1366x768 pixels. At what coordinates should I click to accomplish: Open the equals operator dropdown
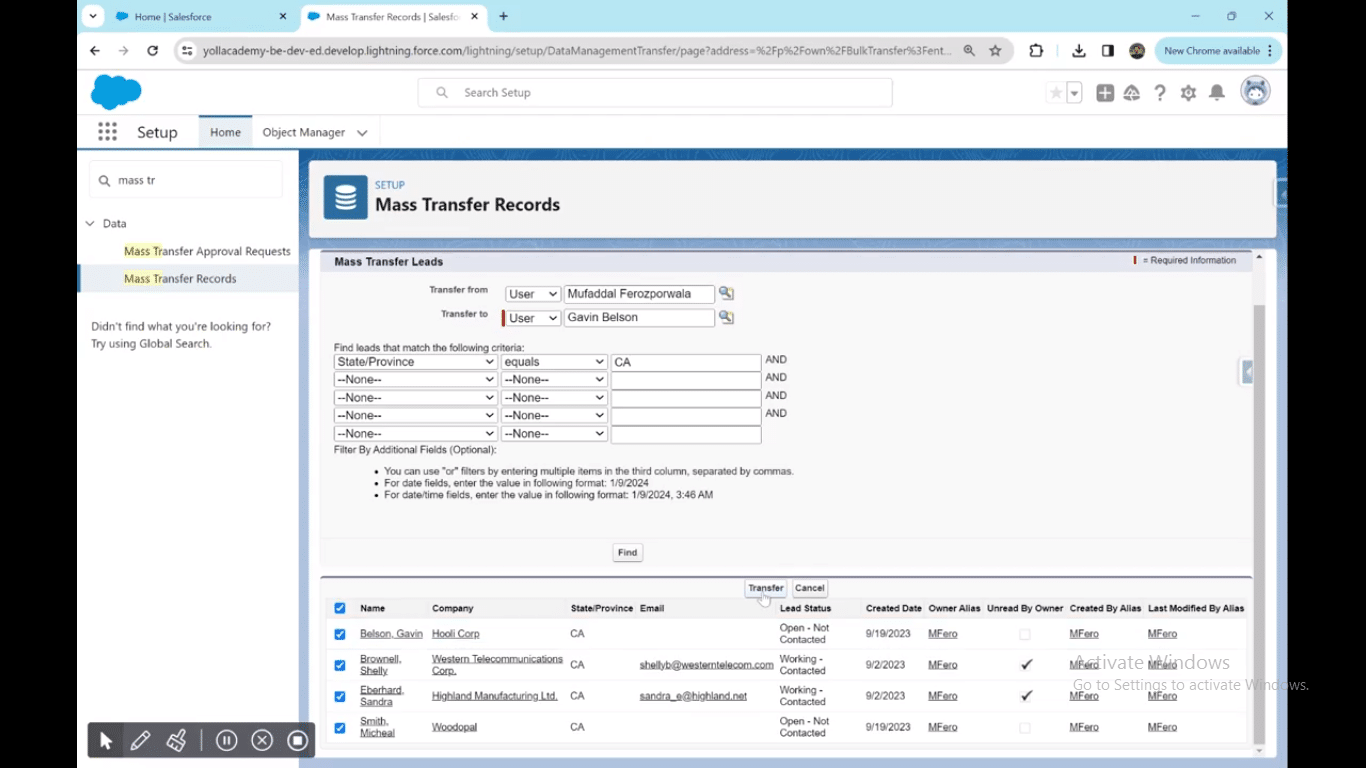click(x=554, y=362)
